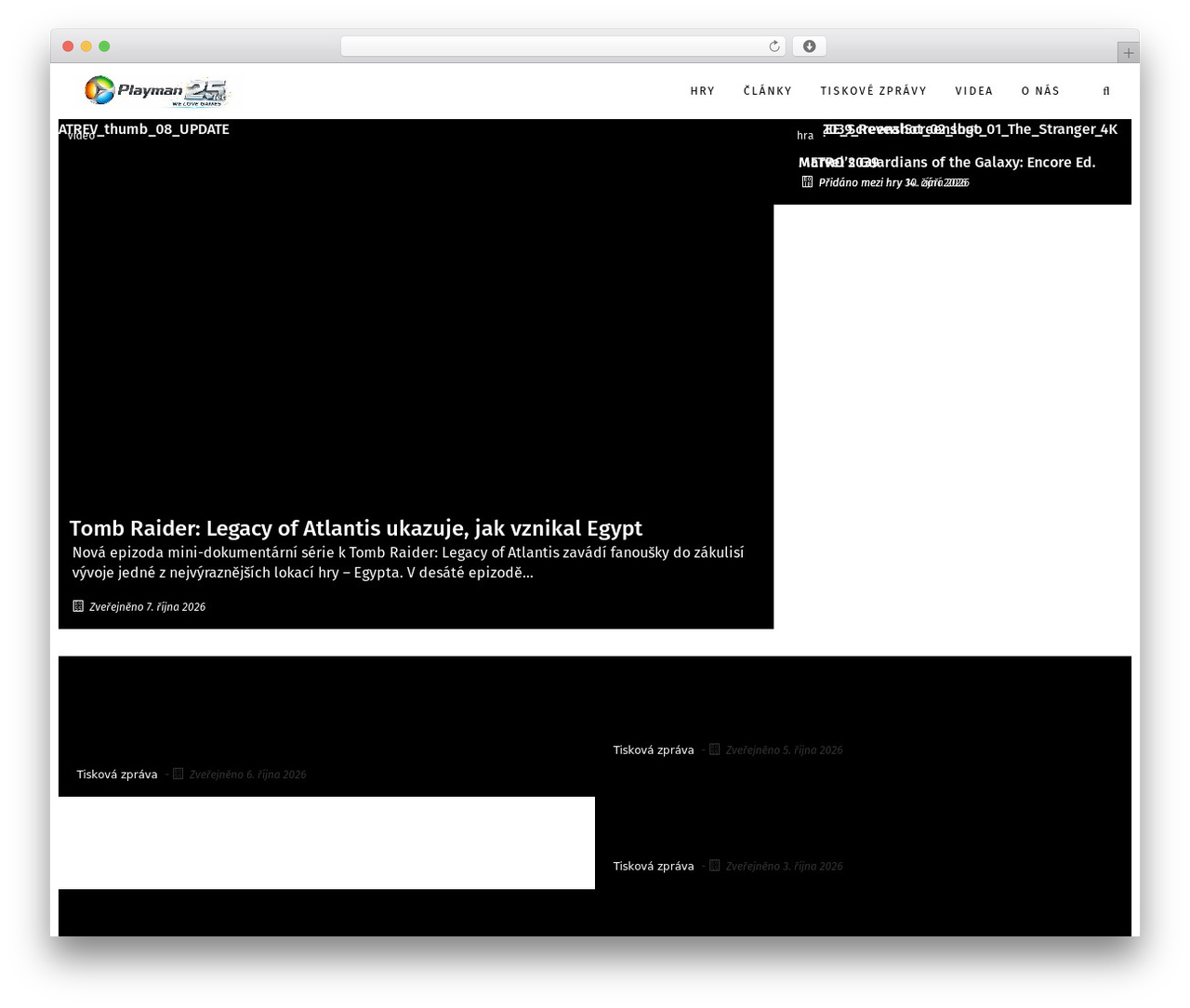This screenshot has height=1008, width=1190.
Task: Click the browser reload icon
Action: pyautogui.click(x=774, y=46)
